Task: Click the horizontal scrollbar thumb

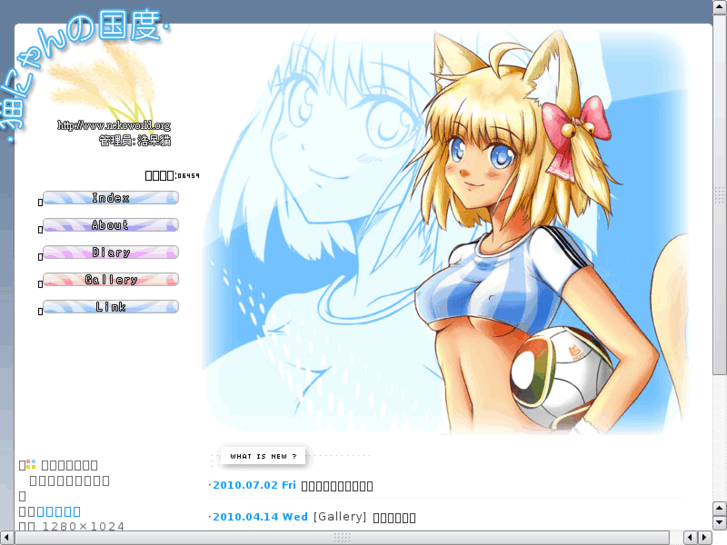Action: [342, 538]
